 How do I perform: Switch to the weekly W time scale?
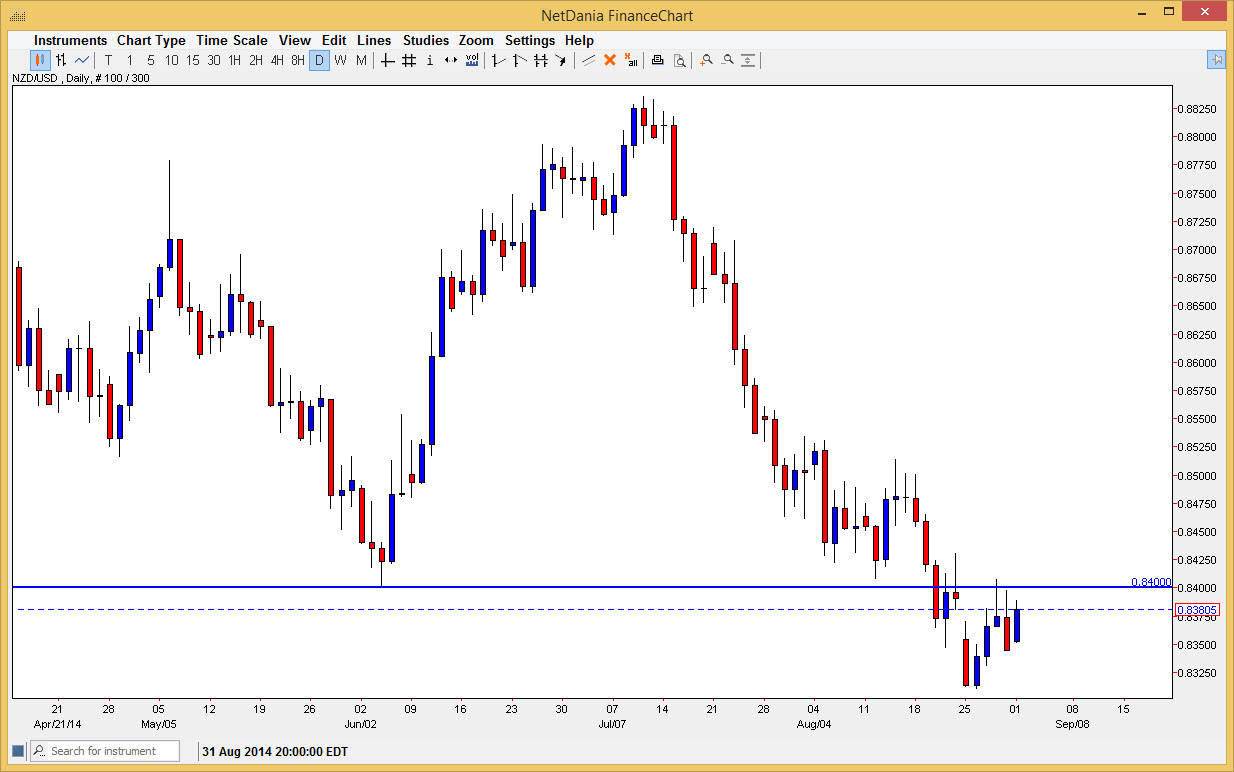coord(340,60)
